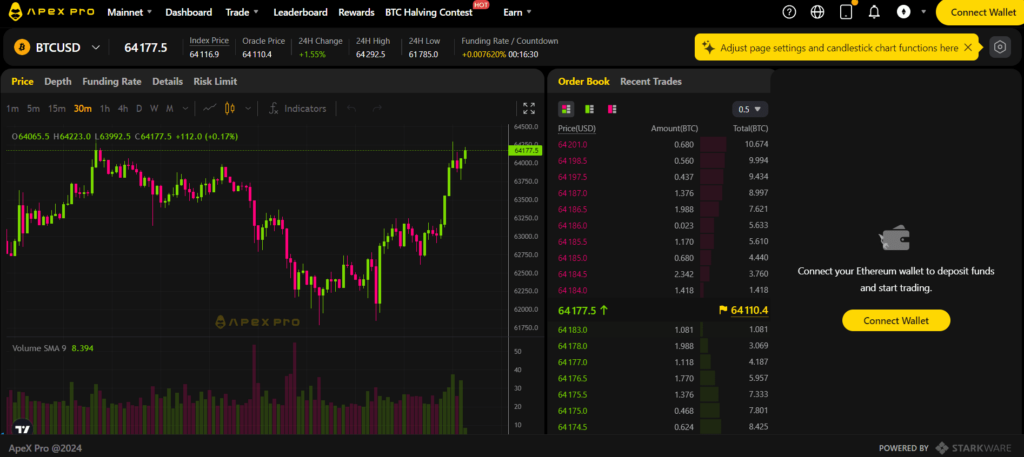Click ask price 64201.0 row

click(x=663, y=144)
